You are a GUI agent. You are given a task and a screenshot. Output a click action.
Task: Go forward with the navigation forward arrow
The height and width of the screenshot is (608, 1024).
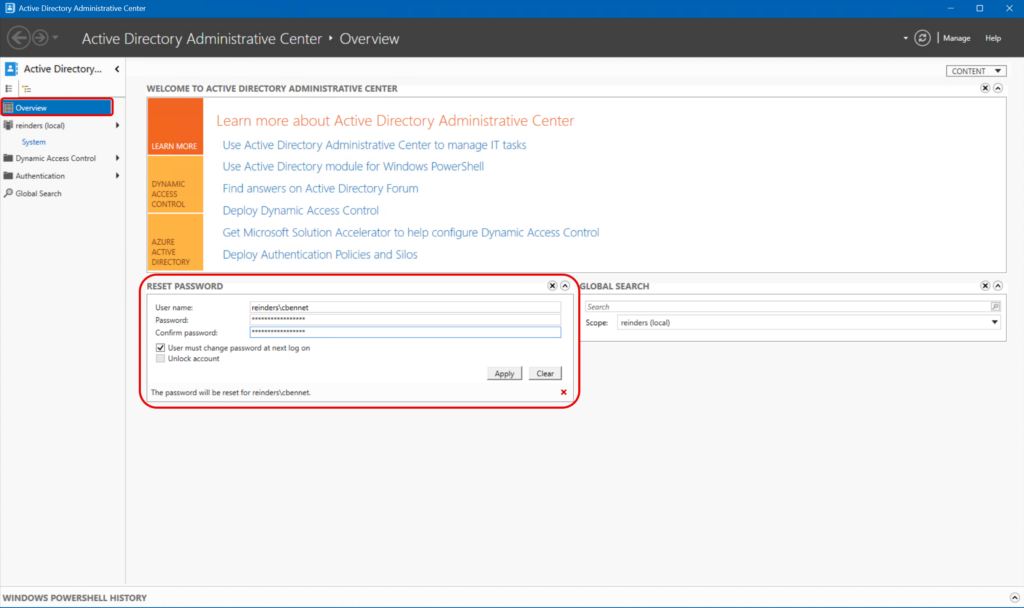point(40,38)
